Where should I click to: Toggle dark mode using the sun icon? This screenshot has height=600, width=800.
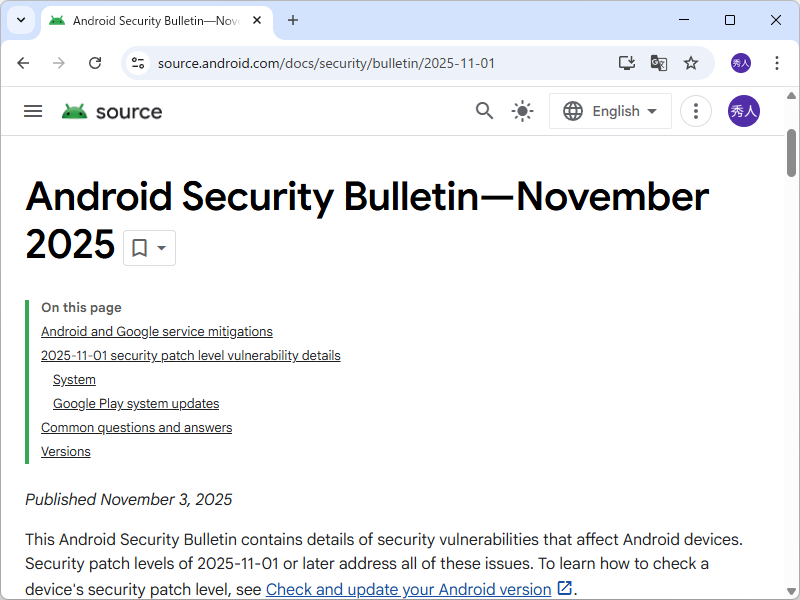(x=522, y=111)
